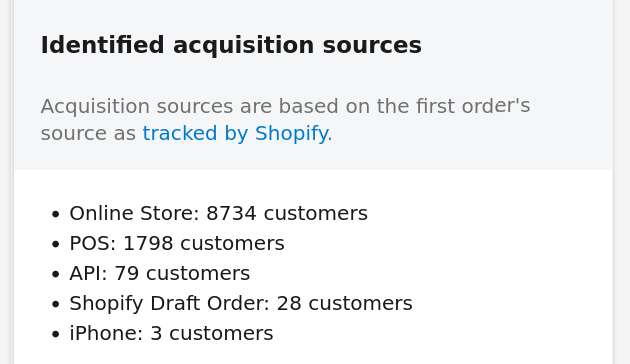Click the number 1798 in POS row

[148, 243]
